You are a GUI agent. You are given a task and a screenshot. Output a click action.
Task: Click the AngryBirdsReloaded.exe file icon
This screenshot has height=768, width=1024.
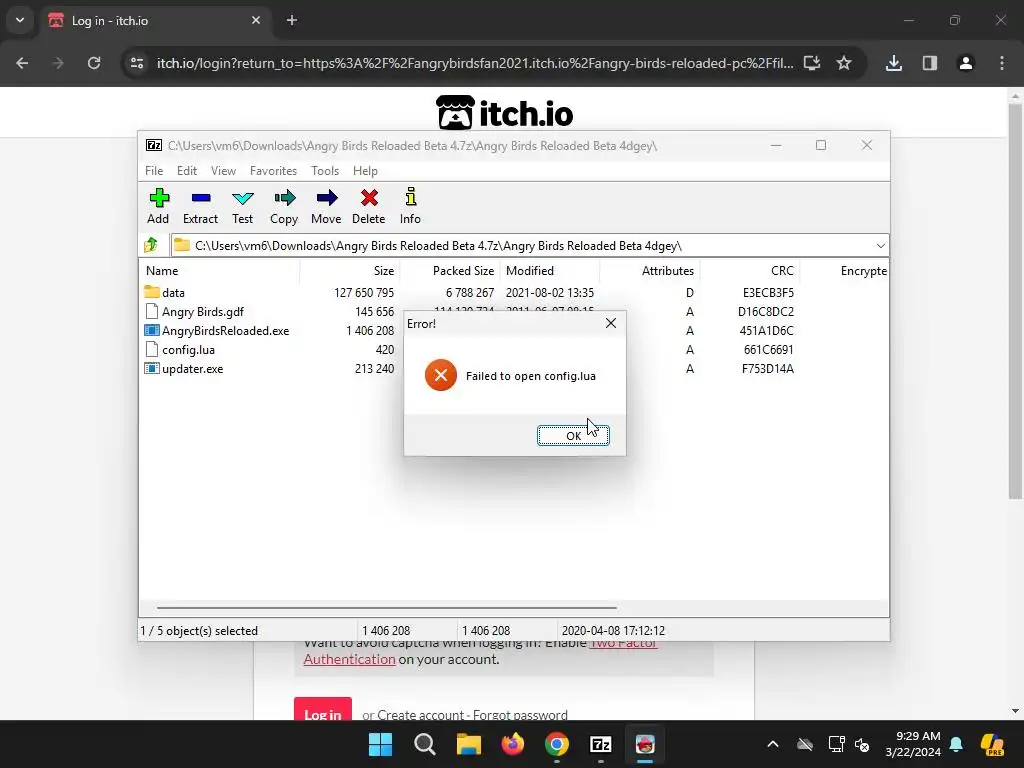[152, 330]
